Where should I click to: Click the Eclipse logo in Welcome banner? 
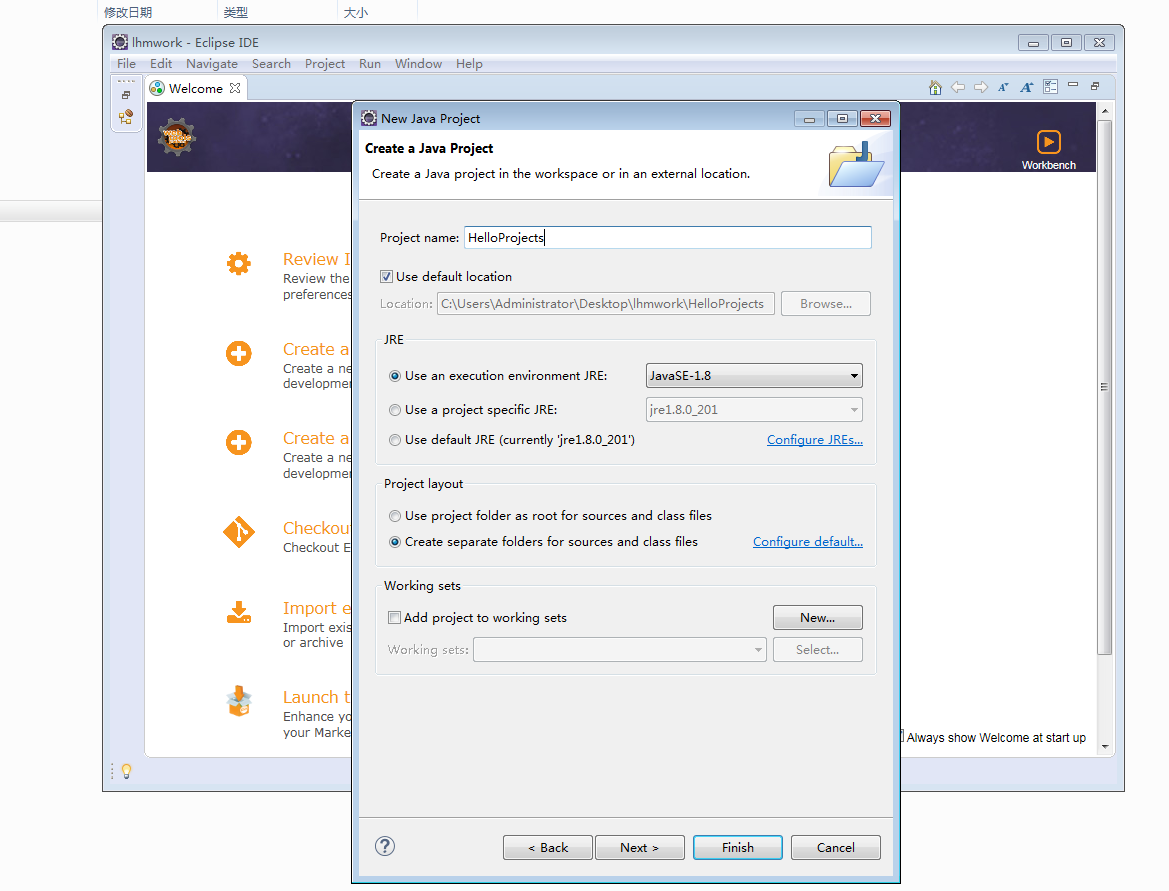coord(177,137)
